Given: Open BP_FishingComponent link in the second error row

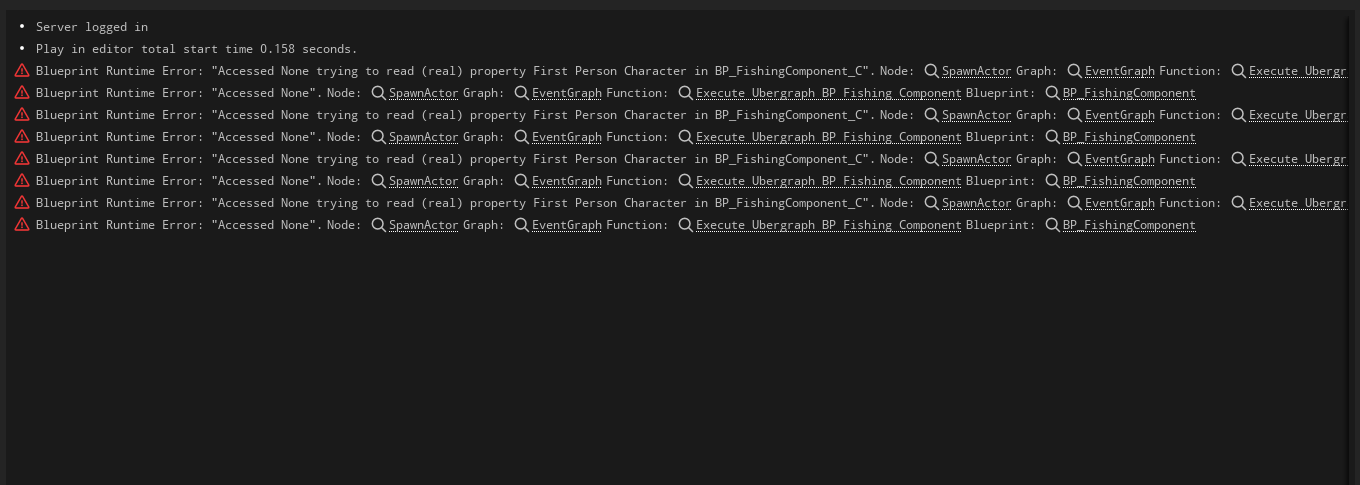Looking at the screenshot, I should tap(1129, 93).
